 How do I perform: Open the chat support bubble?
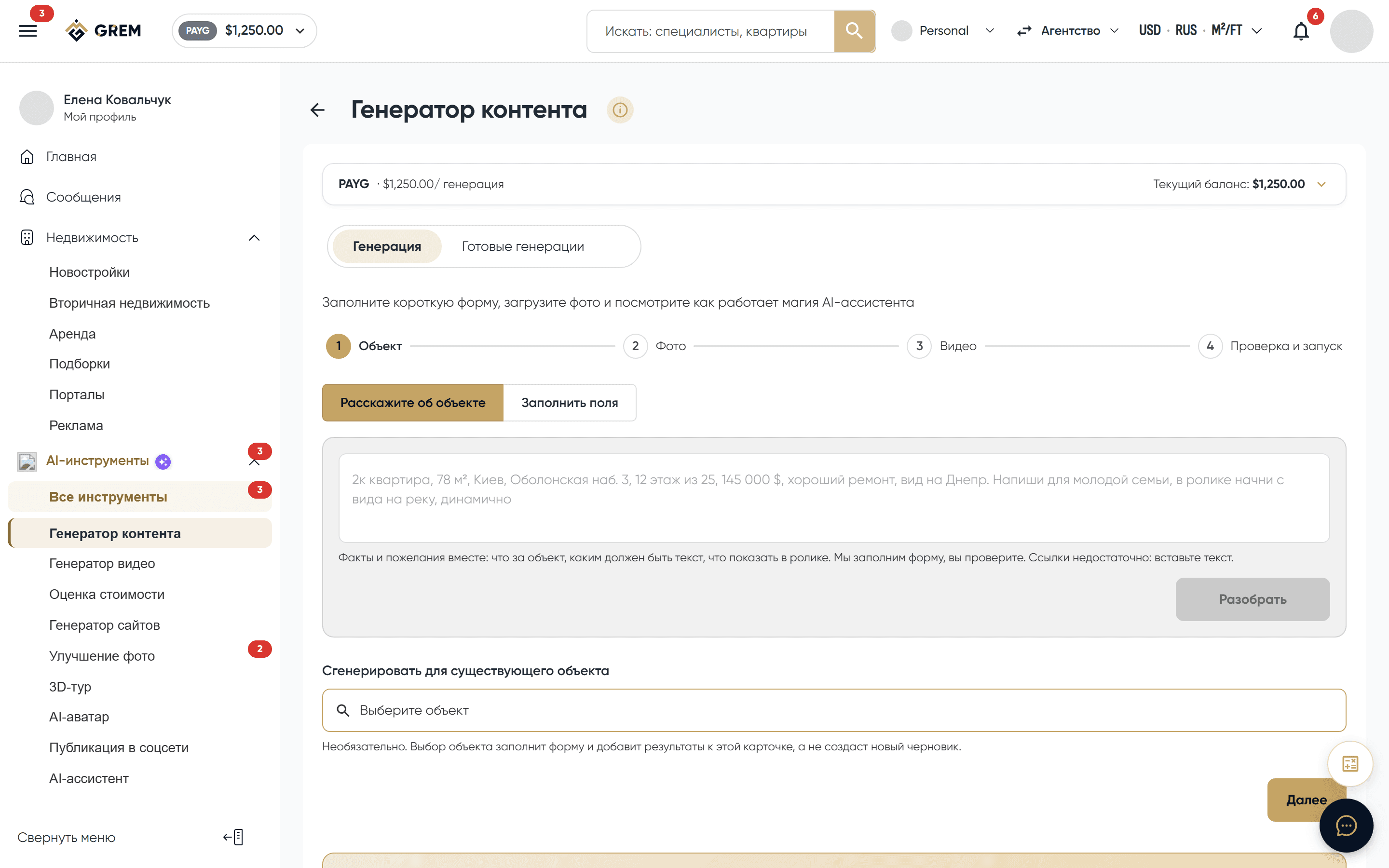pos(1346,826)
